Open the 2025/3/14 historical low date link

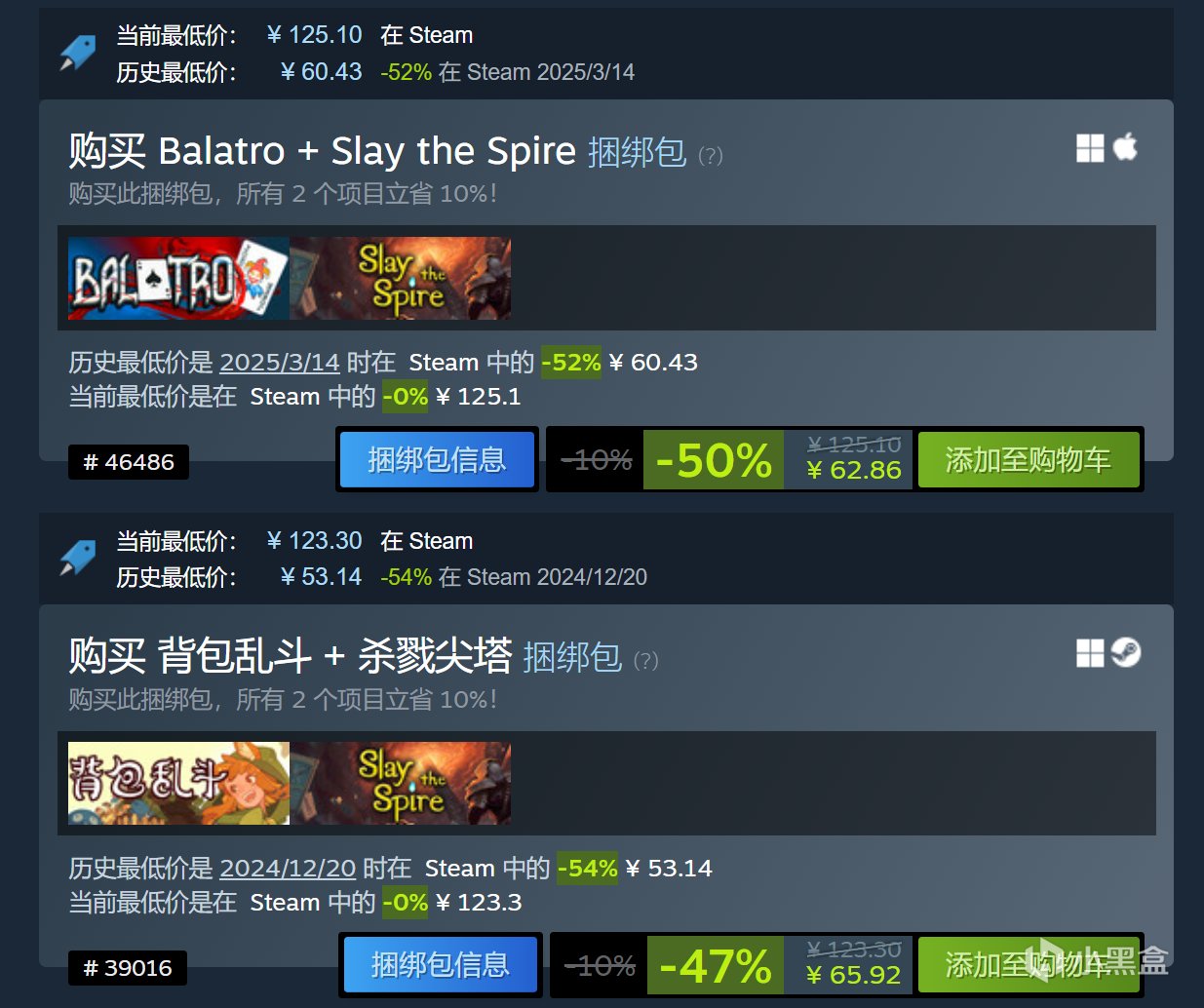280,363
